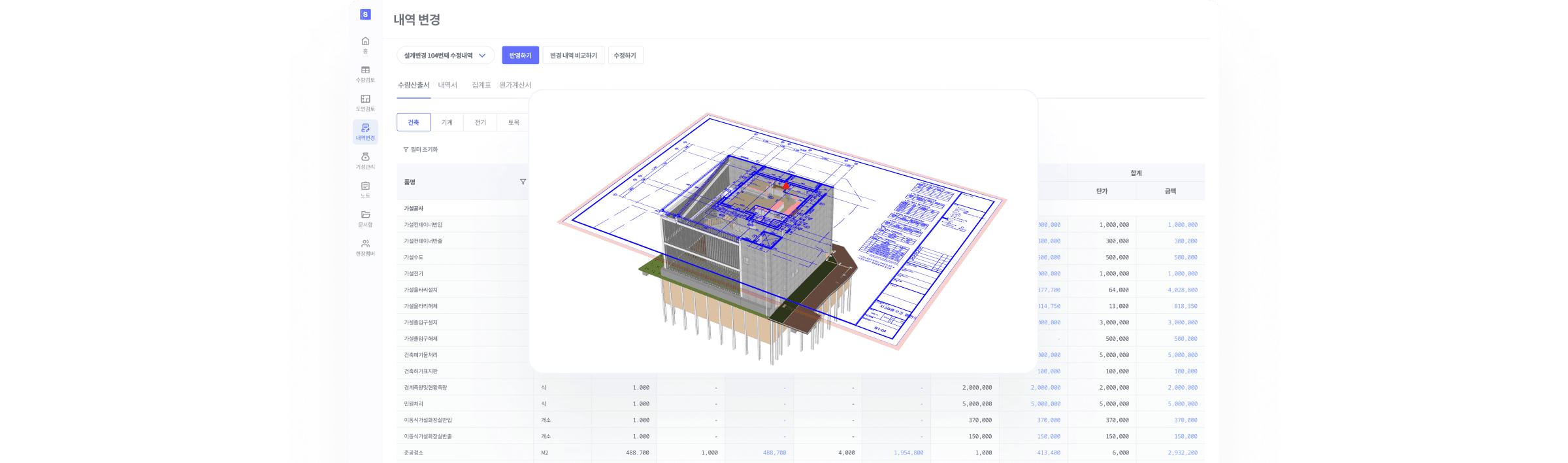This screenshot has height=463, width=1568.
Task: Click the blue S logo icon
Action: pyautogui.click(x=365, y=14)
